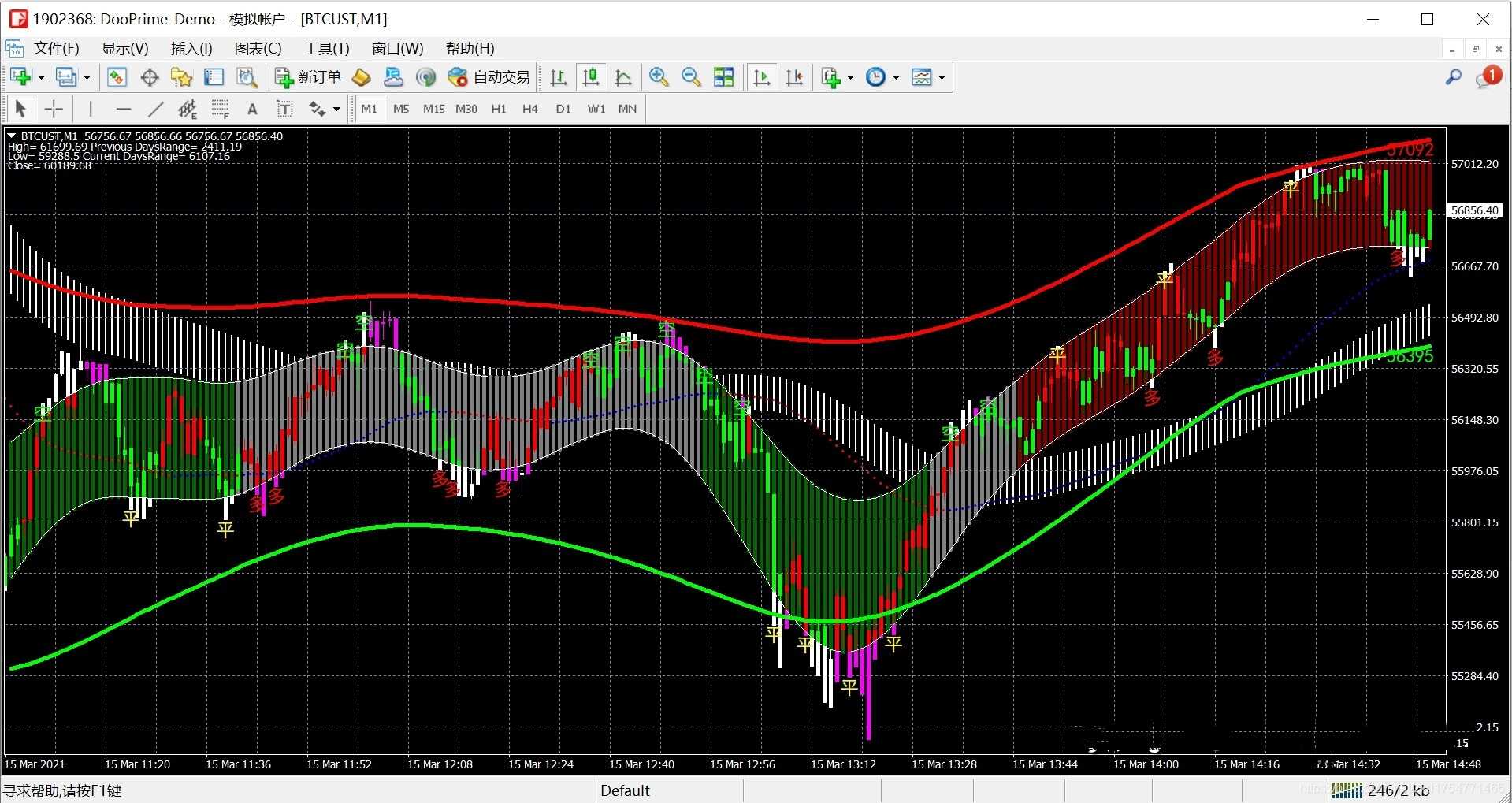Screen dimensions: 1512x803
Task: Click the signals cloud icon
Action: 393,77
